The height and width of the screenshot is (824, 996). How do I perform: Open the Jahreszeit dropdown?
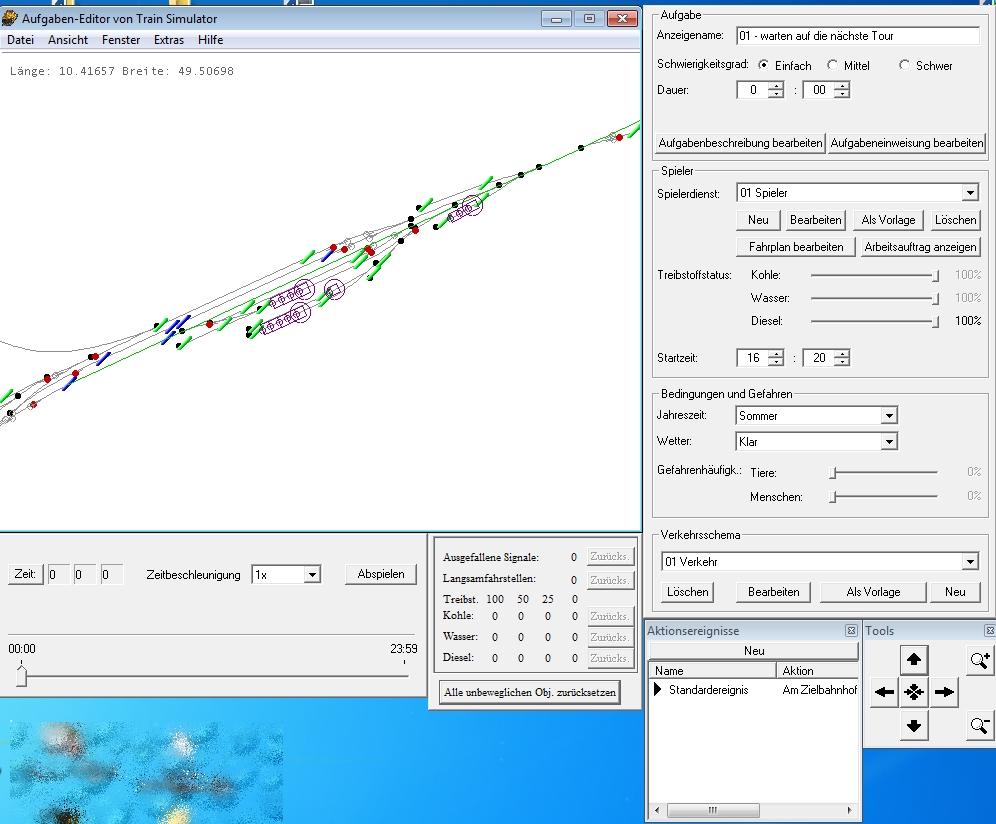tap(889, 415)
